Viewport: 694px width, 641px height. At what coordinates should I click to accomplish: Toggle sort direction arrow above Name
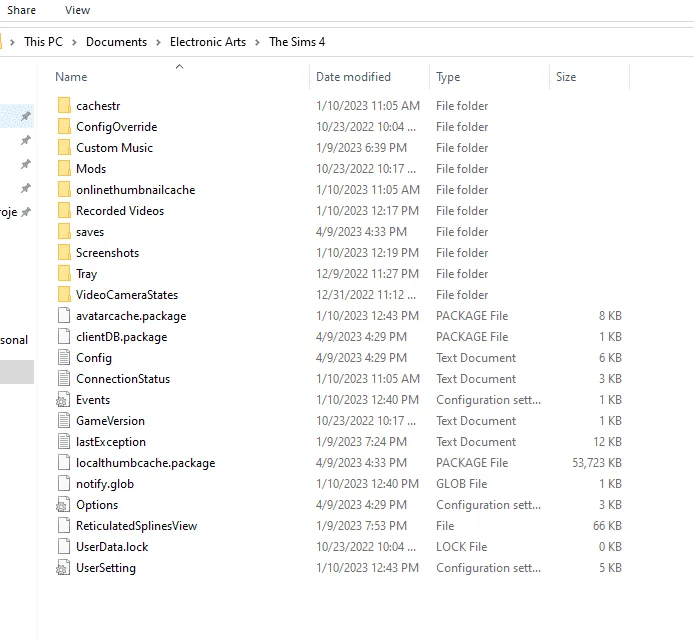[x=179, y=66]
